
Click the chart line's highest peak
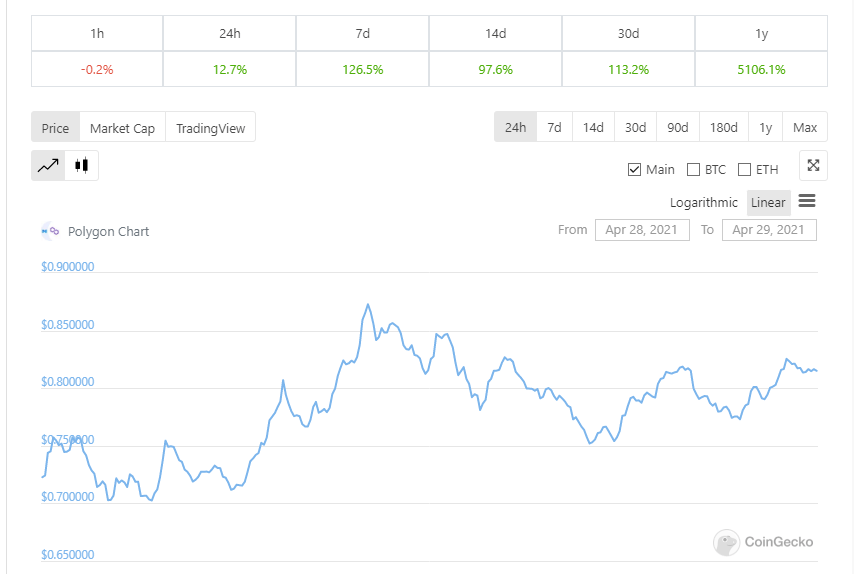[368, 304]
